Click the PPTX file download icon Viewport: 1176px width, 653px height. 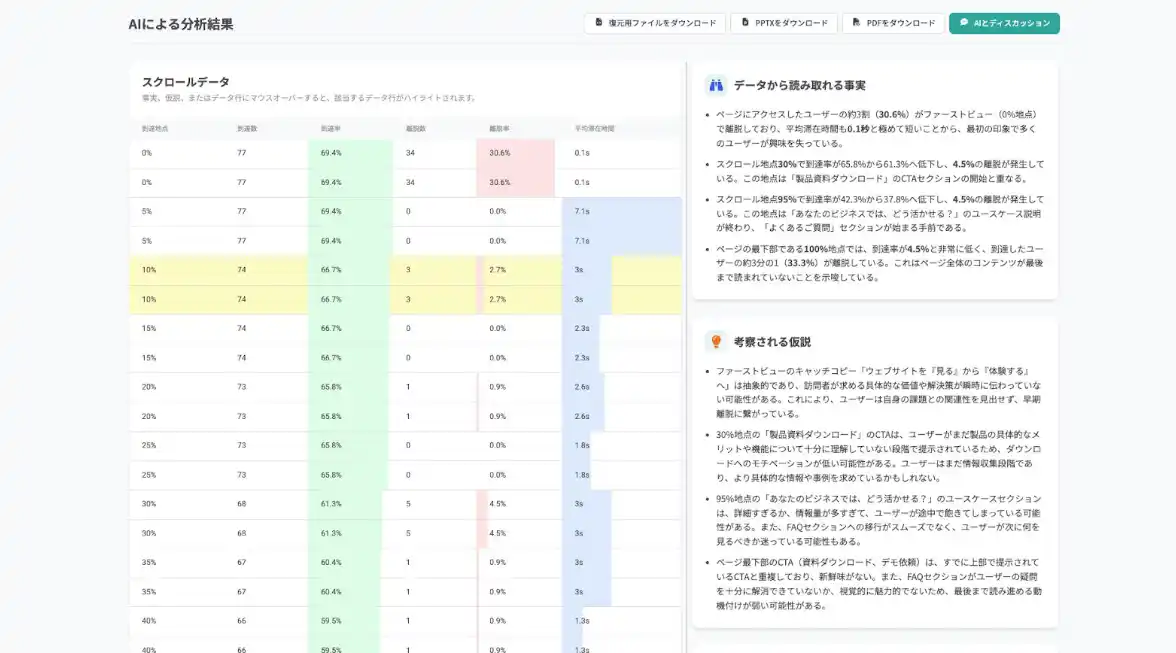point(745,22)
